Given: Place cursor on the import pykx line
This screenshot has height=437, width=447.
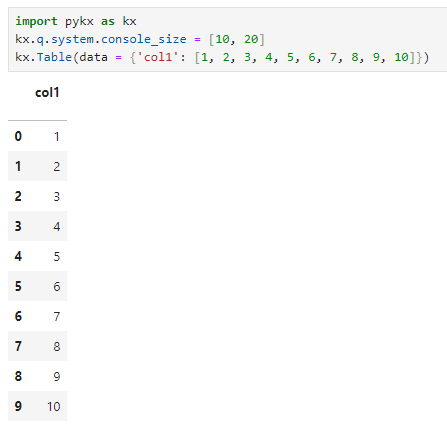Looking at the screenshot, I should tap(76, 21).
